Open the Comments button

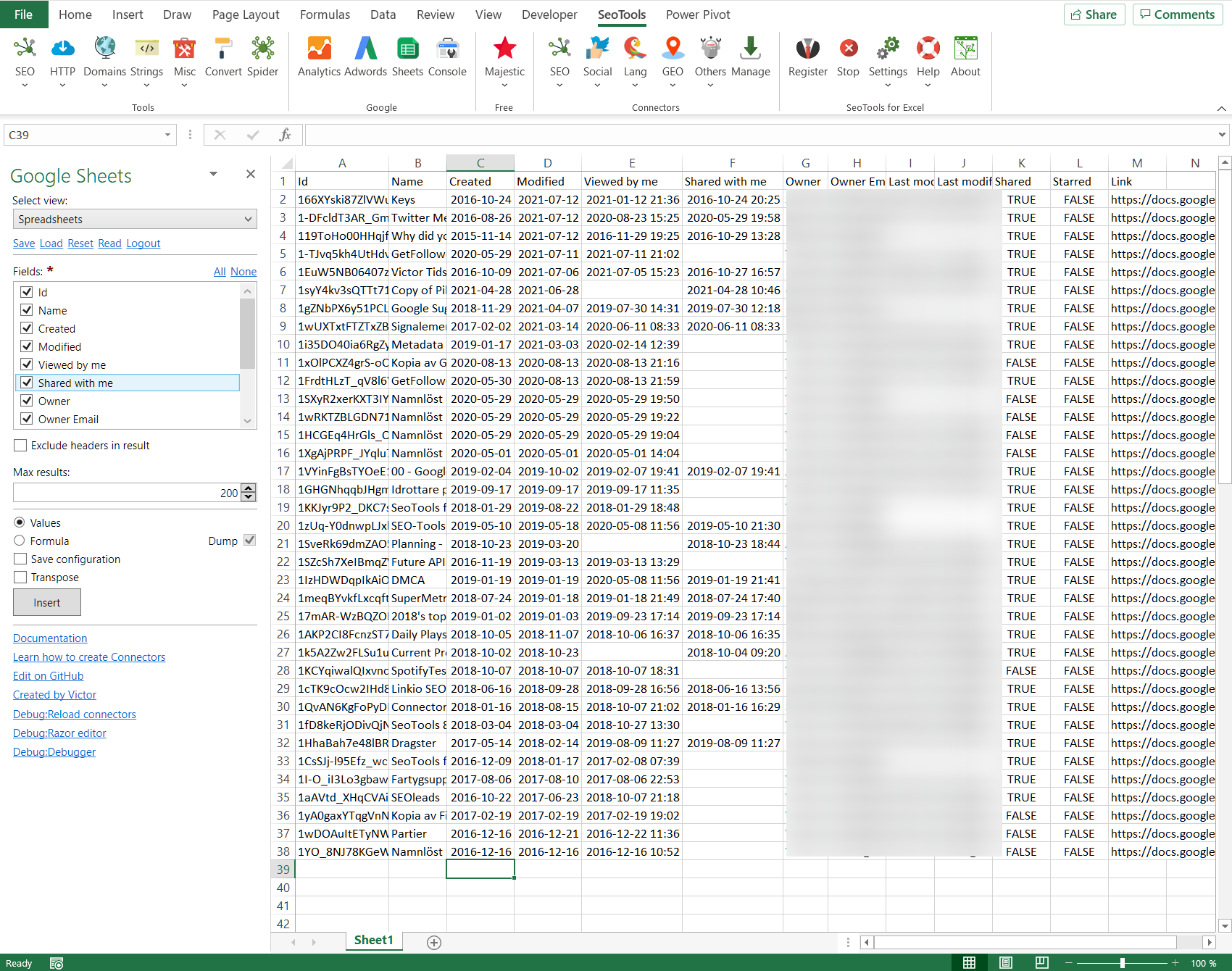pyautogui.click(x=1178, y=14)
